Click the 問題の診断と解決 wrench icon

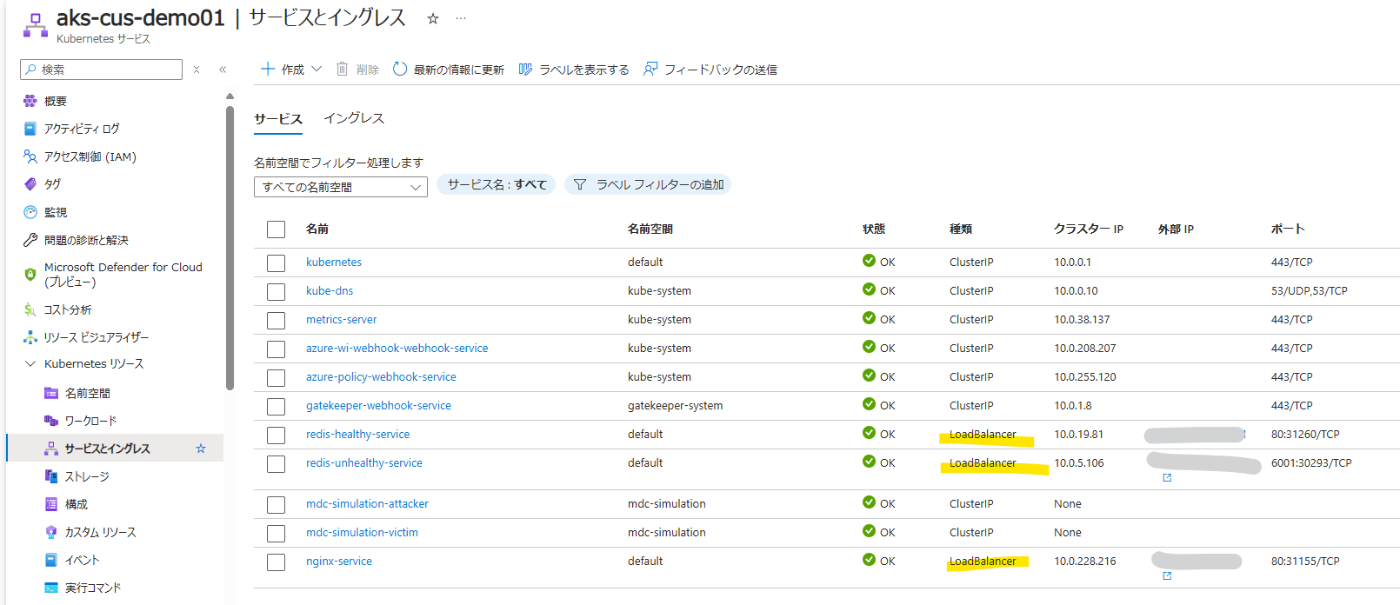click(x=30, y=240)
